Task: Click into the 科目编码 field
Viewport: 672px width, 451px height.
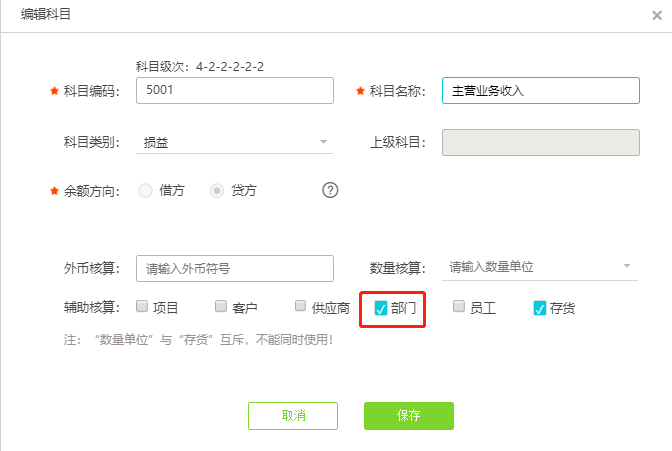Action: 234,90
